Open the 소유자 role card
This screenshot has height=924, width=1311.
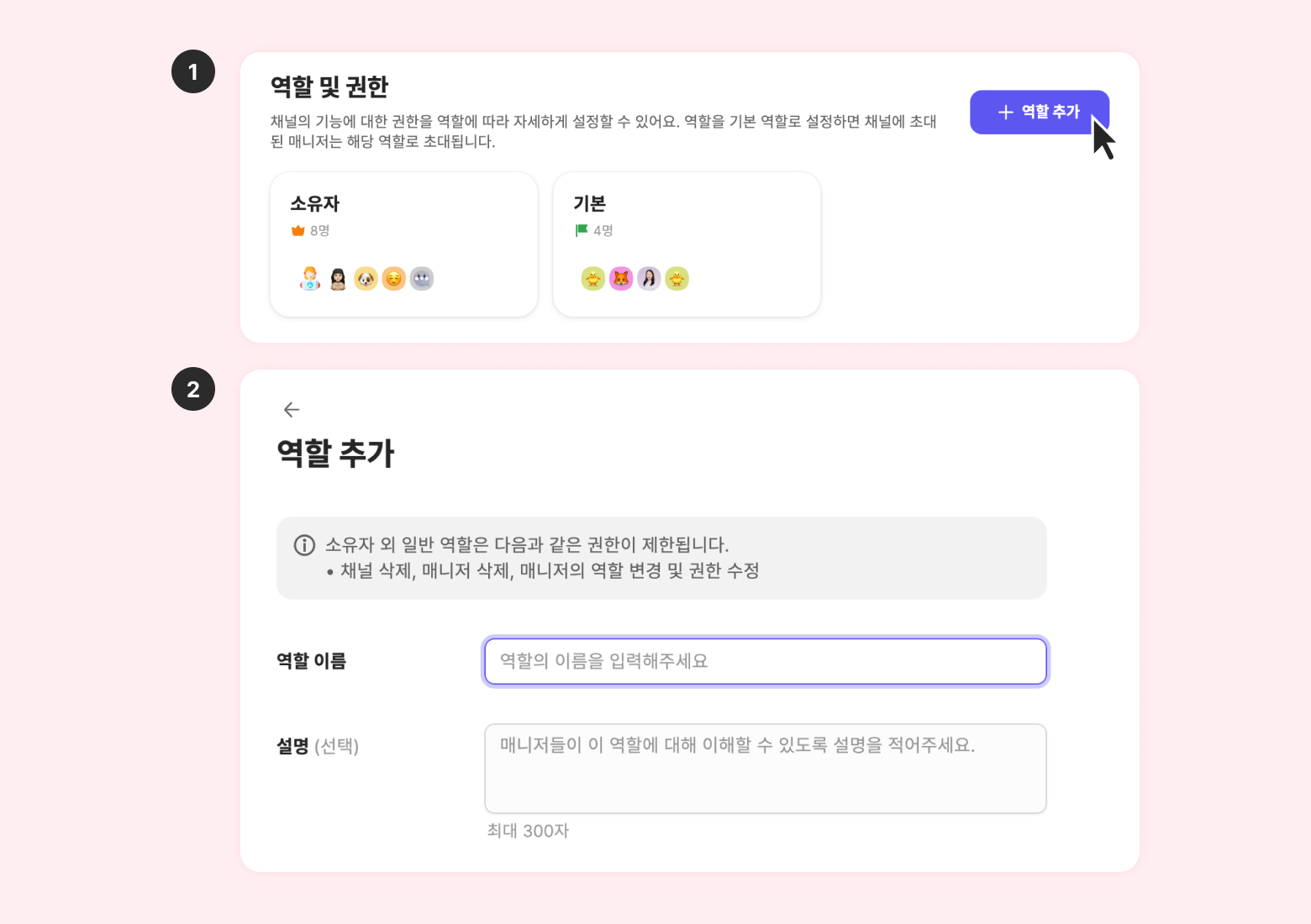(x=403, y=244)
